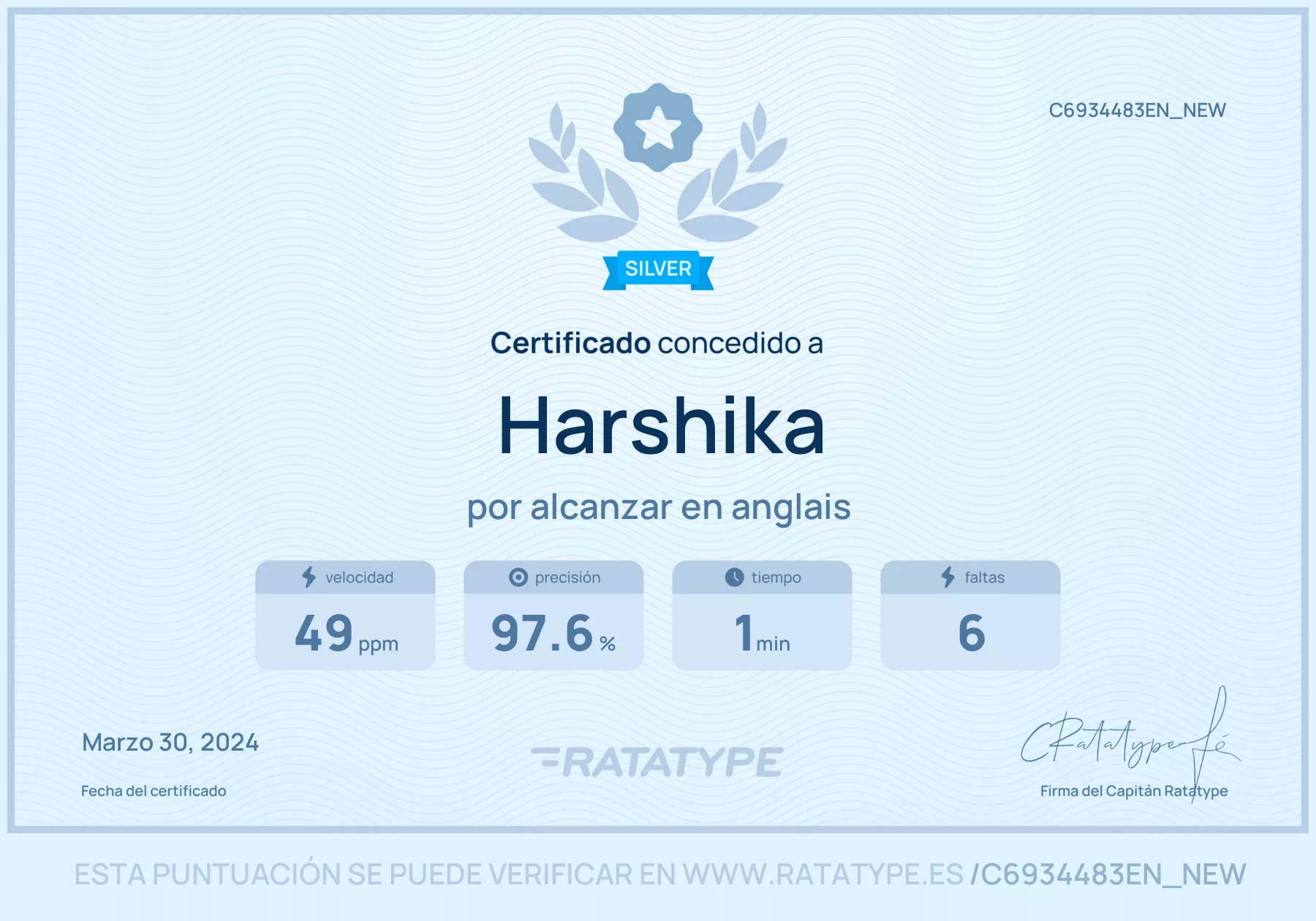Click the date Marzo 30, 2024

170,743
